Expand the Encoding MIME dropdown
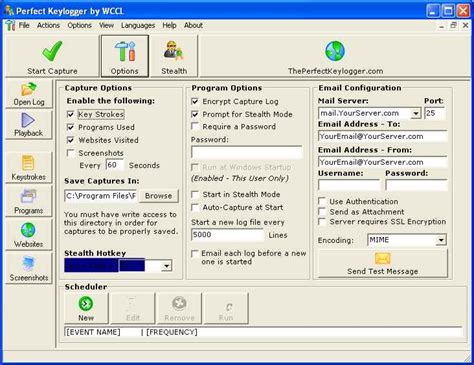 click(441, 240)
